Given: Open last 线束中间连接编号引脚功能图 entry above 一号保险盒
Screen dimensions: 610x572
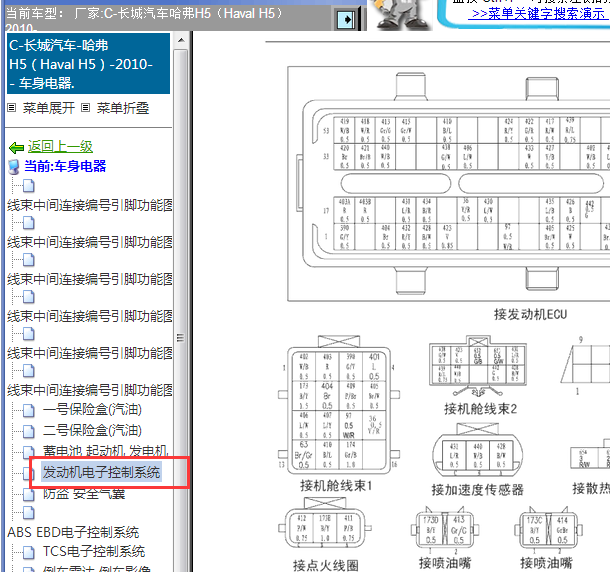Looking at the screenshot, I should pyautogui.click(x=90, y=390).
